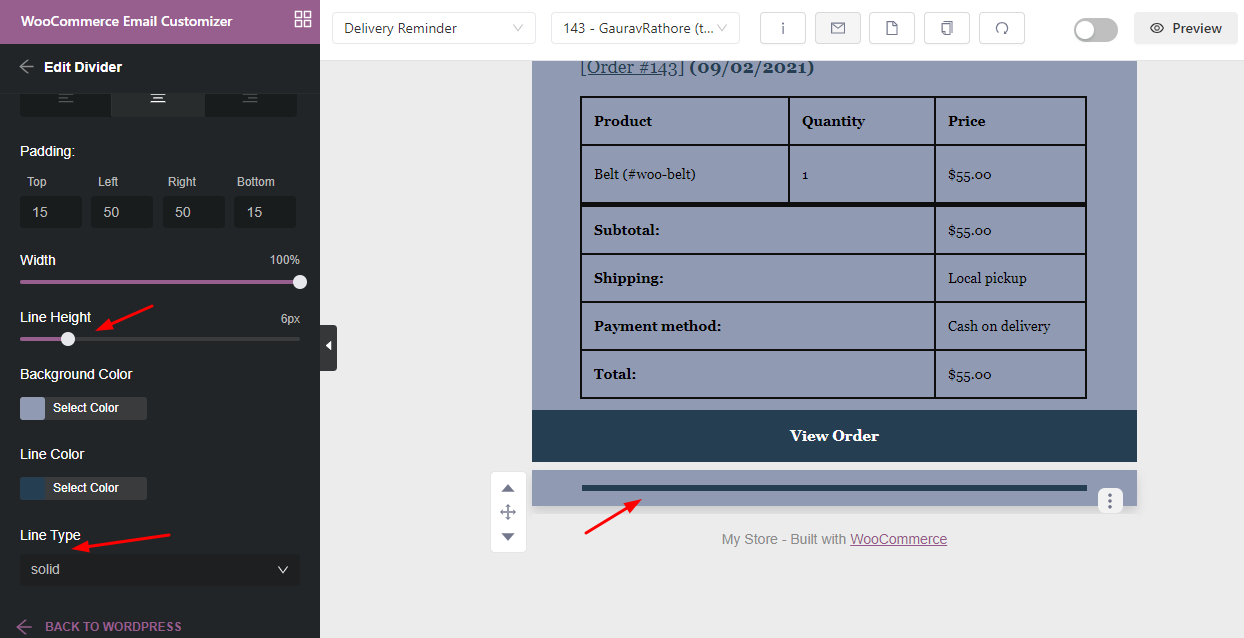Go back using the Edit Divider arrow
Image resolution: width=1244 pixels, height=638 pixels.
pyautogui.click(x=27, y=67)
